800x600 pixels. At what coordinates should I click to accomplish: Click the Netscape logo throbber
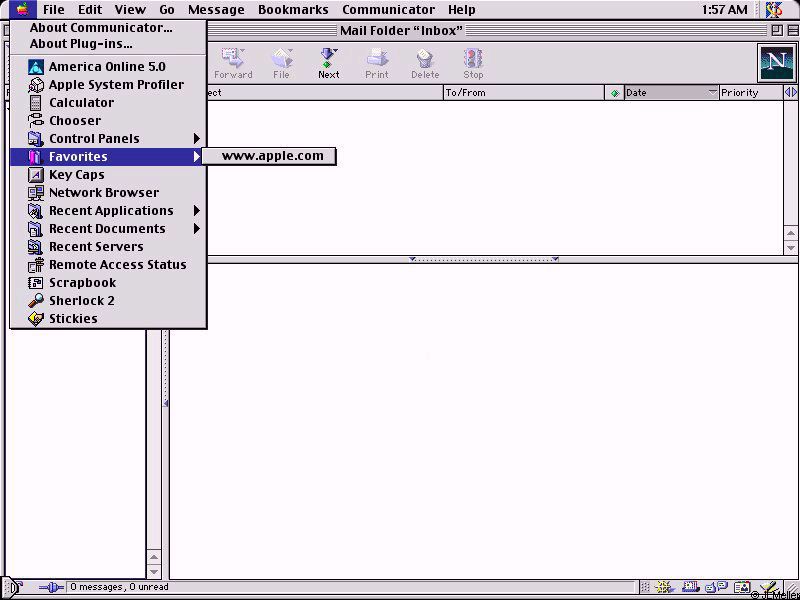(x=776, y=63)
